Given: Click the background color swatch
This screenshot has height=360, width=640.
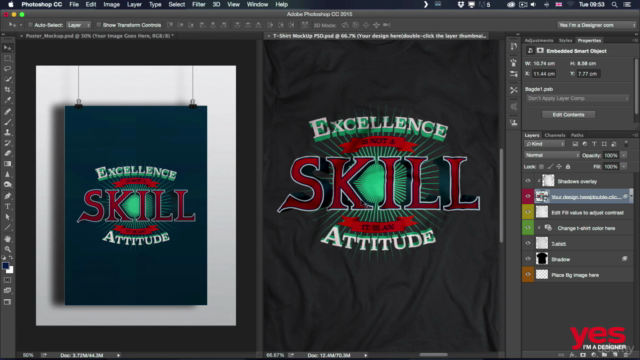Looking at the screenshot, I should pos(10,270).
